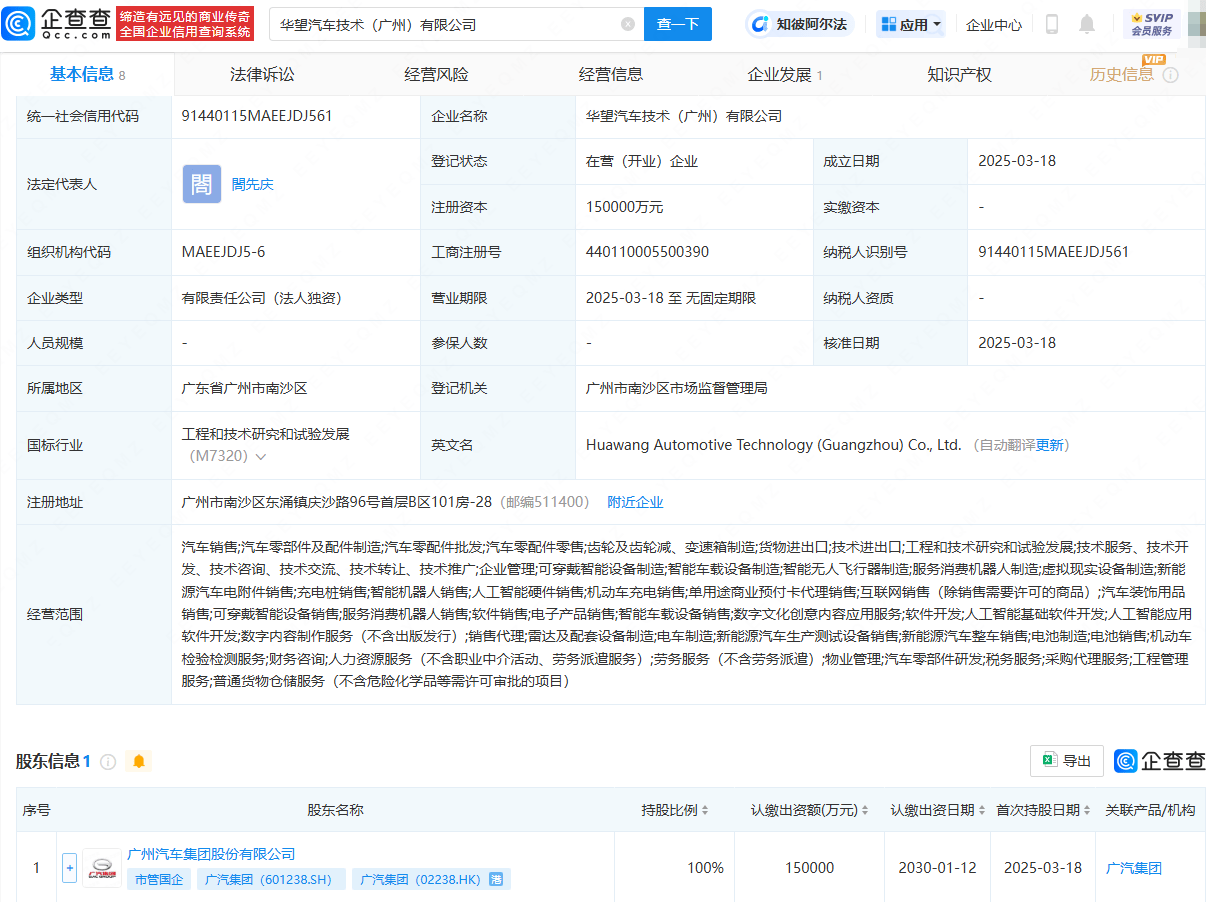1206x902 pixels.
Task: Click the info icon beside 股东信息
Action: (108, 762)
